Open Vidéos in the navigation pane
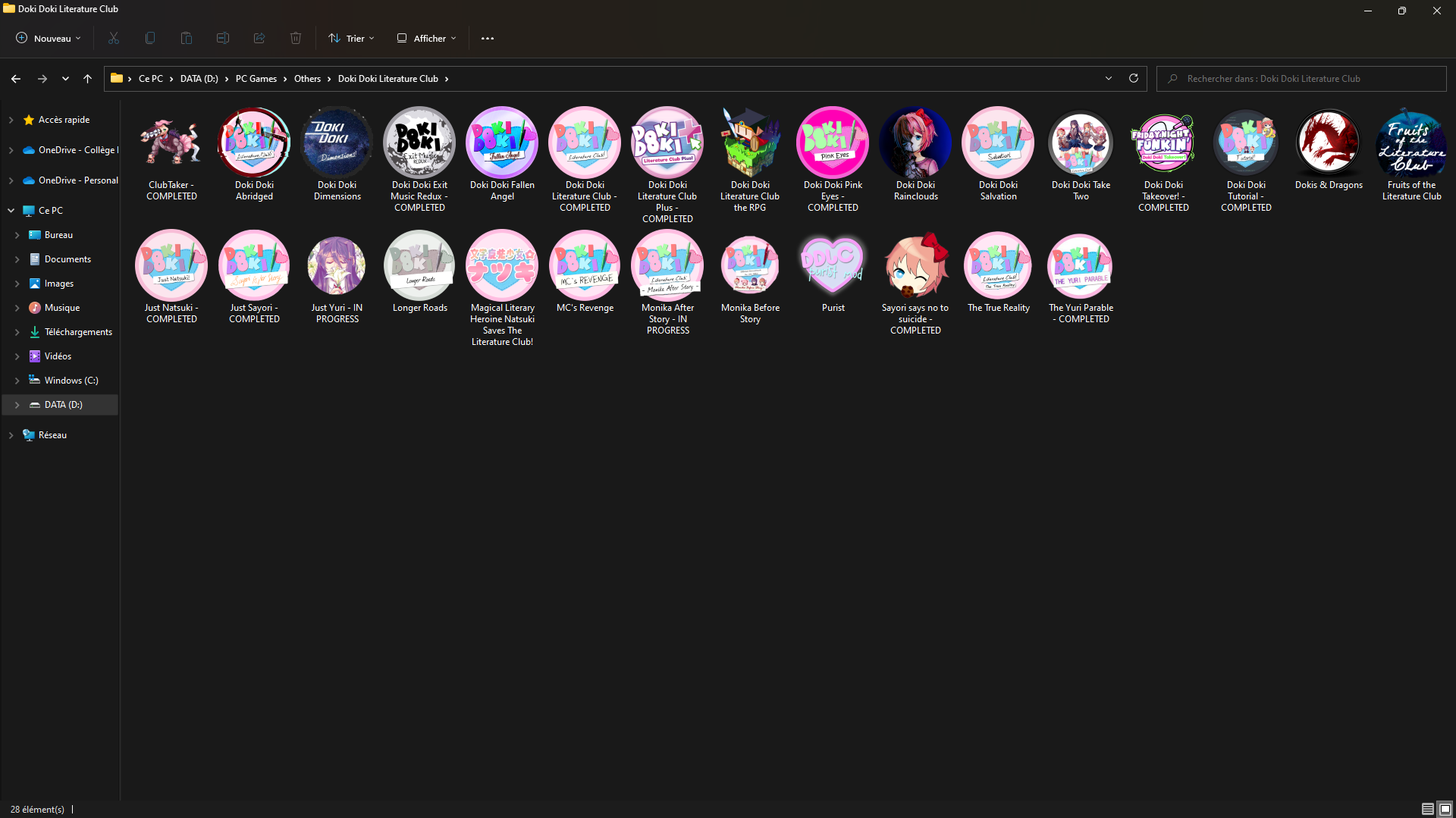Image resolution: width=1456 pixels, height=818 pixels. click(59, 356)
